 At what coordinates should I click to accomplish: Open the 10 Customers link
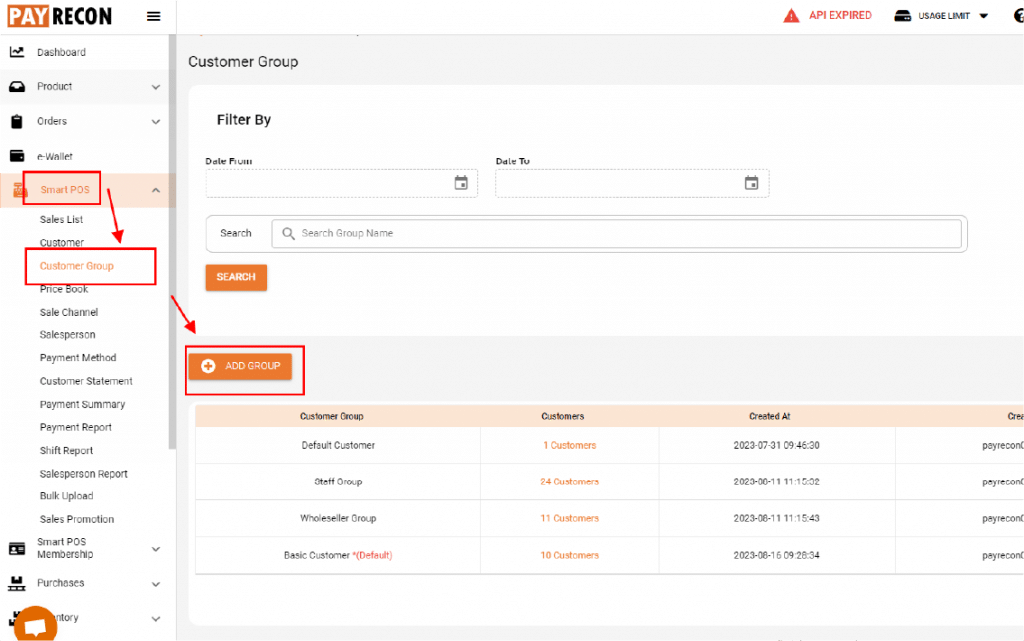(569, 555)
